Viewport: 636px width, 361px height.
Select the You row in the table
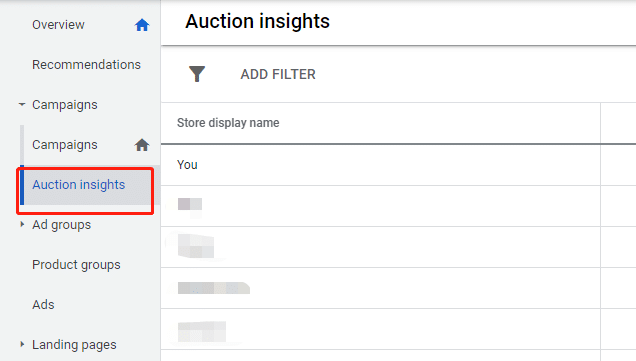(x=380, y=165)
